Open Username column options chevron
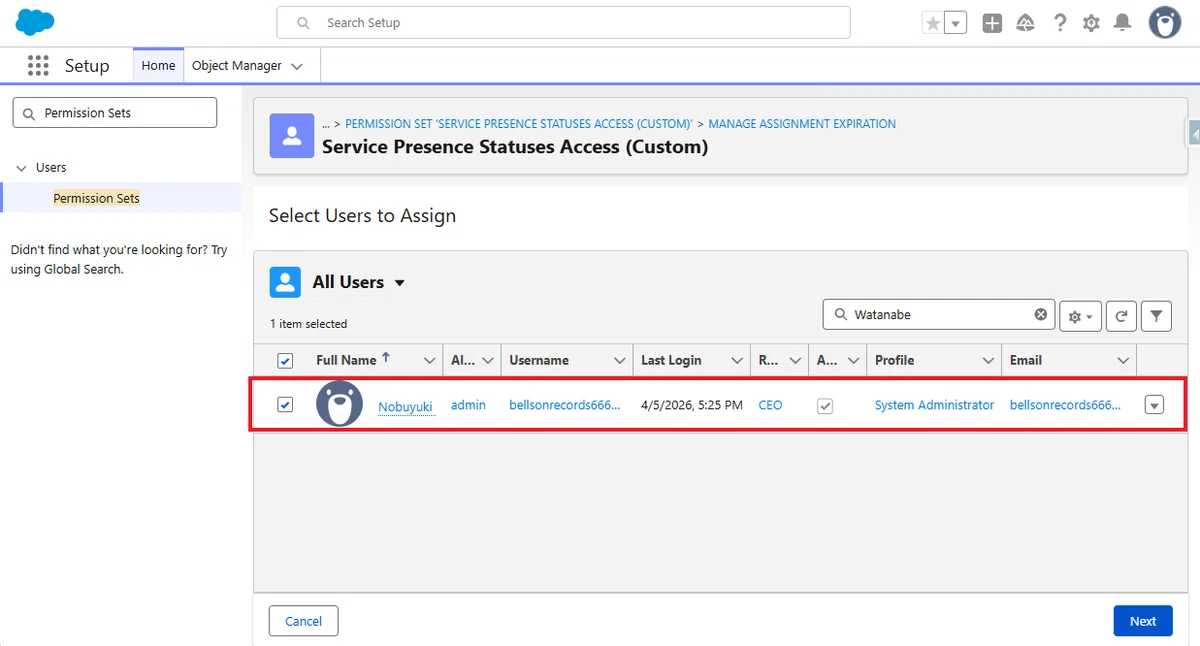1200x646 pixels. click(x=620, y=361)
